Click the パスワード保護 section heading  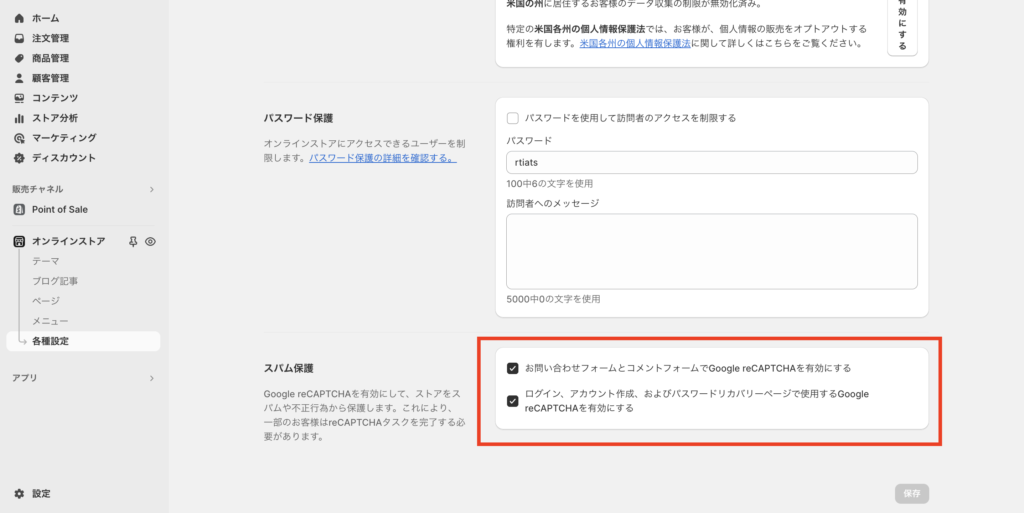(298, 118)
